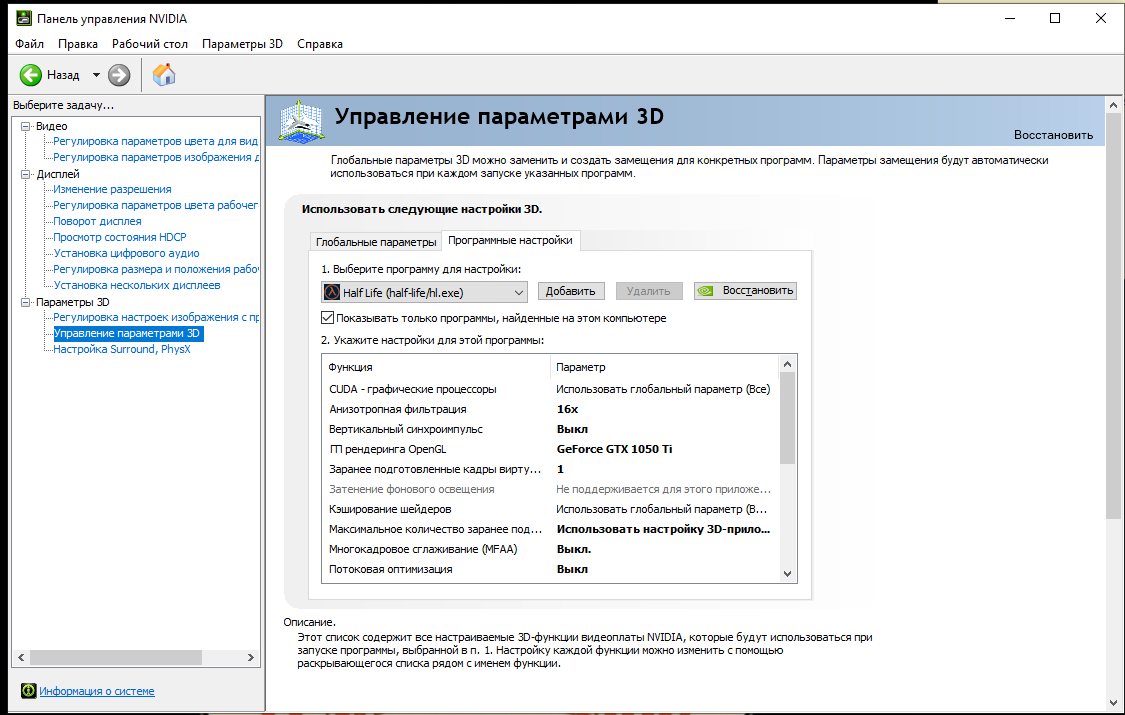Select CUDA - графические процессоры row
Viewport: 1125px width, 715px height.
[x=550, y=389]
